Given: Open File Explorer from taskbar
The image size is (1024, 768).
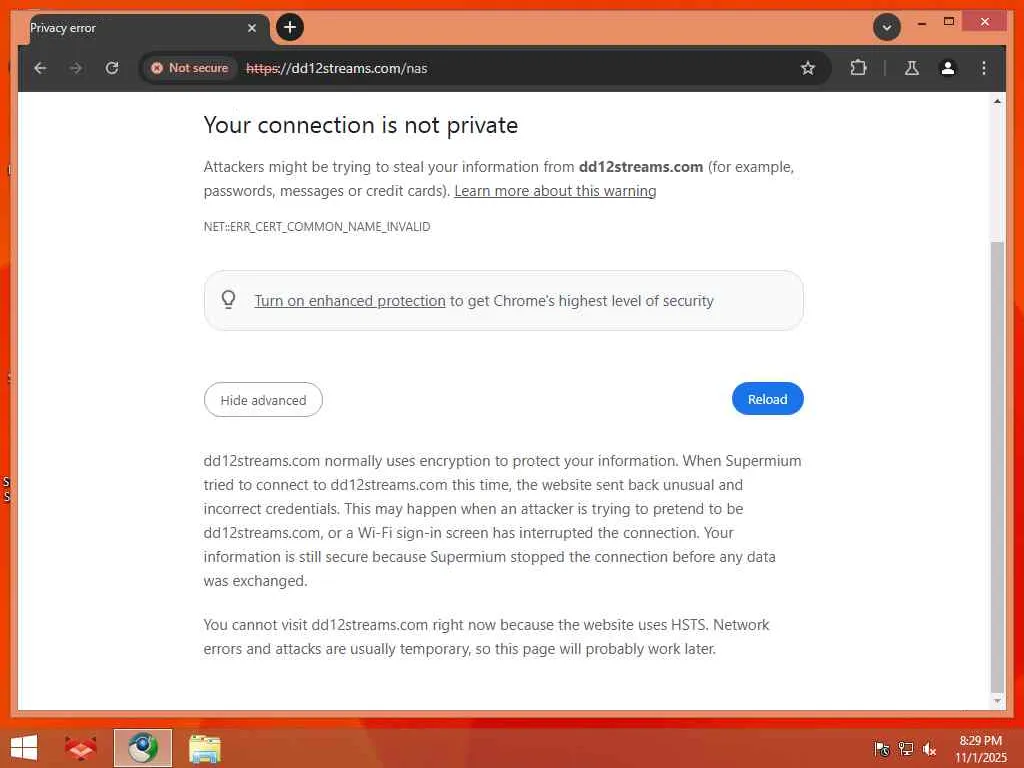Looking at the screenshot, I should [x=205, y=748].
